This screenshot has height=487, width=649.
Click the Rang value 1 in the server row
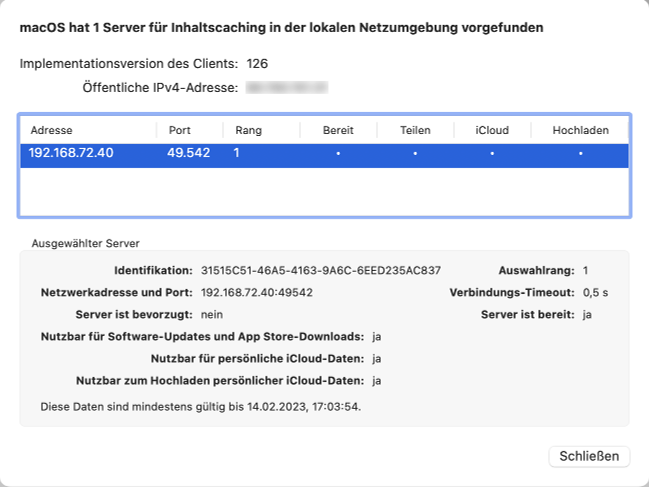click(236, 153)
